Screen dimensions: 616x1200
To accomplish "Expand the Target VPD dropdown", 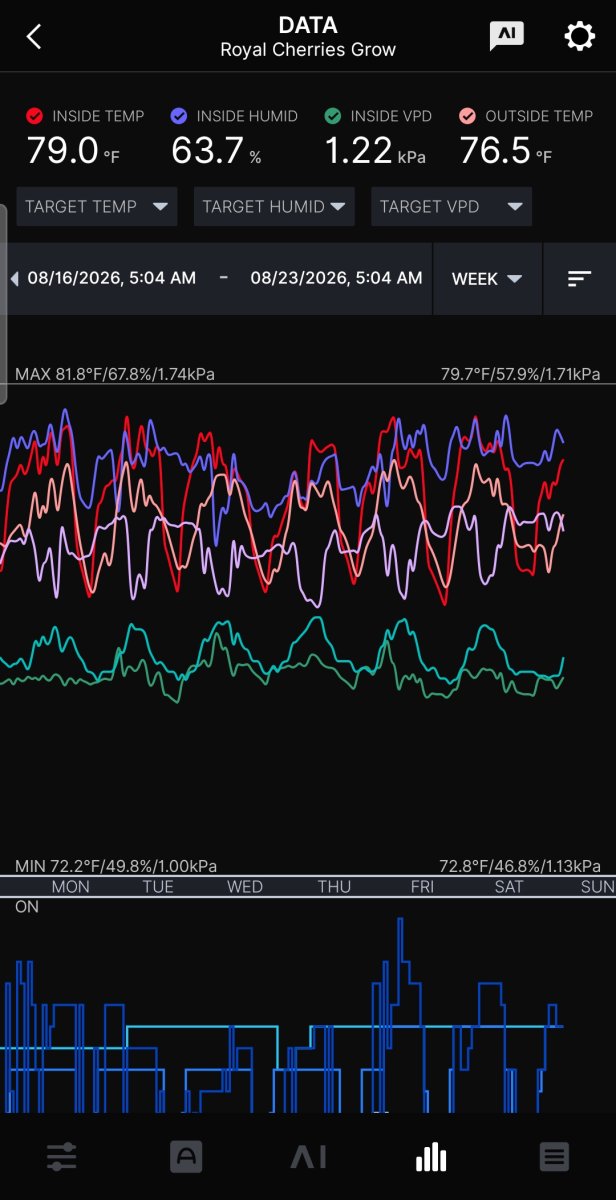I will [x=451, y=207].
